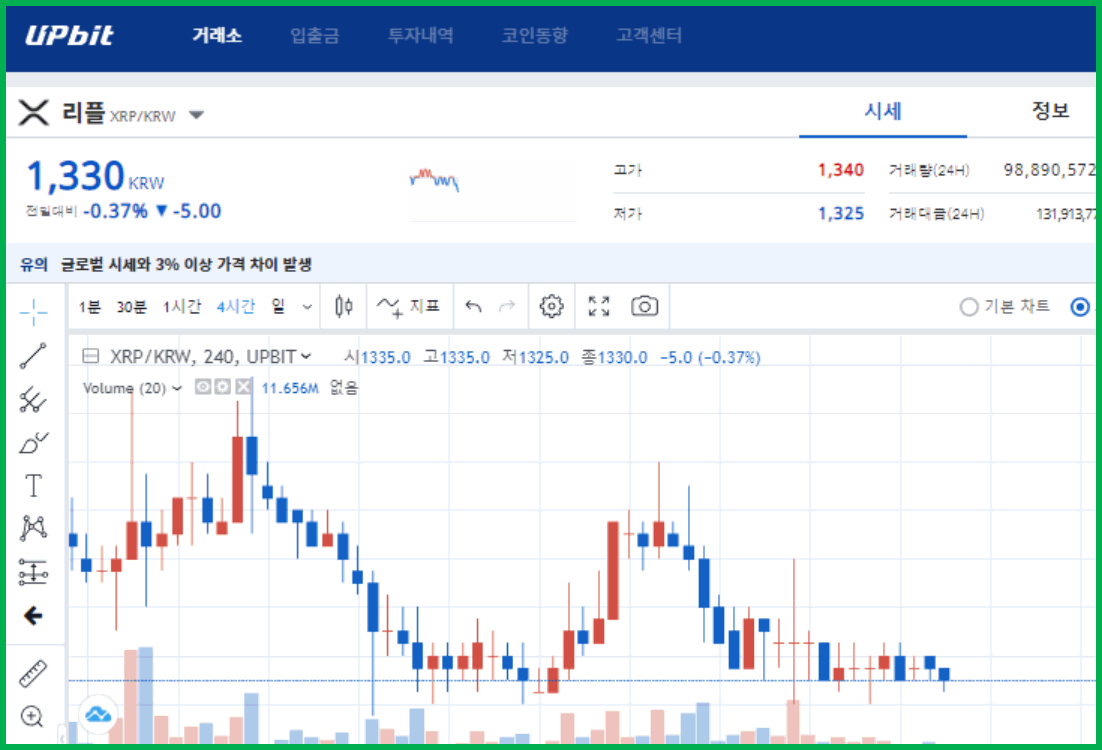
Task: Open the 입출금 menu
Action: pos(314,36)
